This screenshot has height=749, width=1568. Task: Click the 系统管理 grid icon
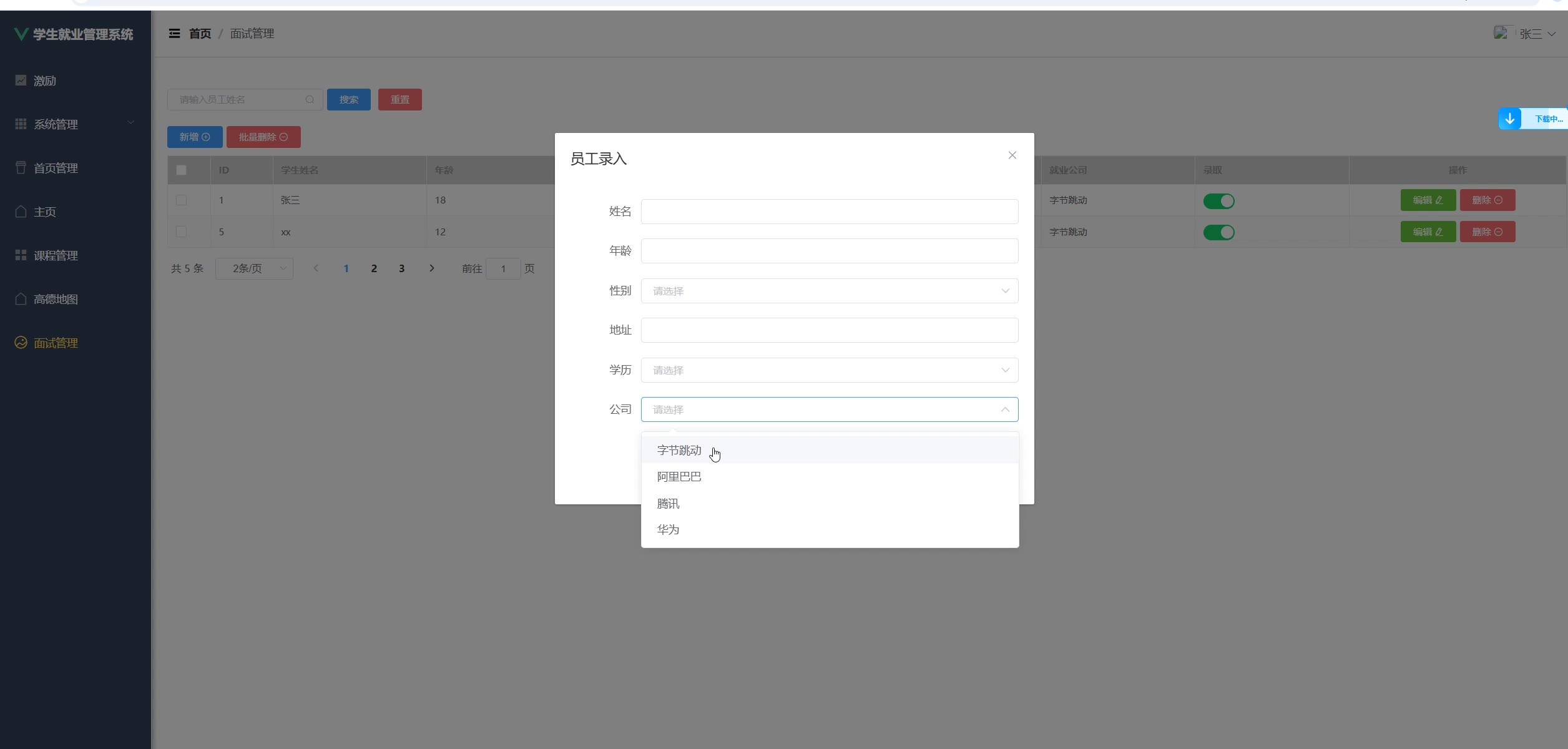pyautogui.click(x=21, y=124)
